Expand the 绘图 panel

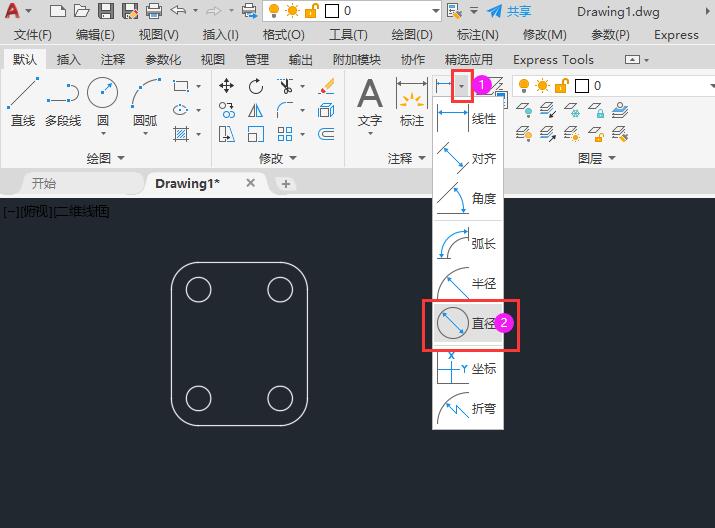105,158
